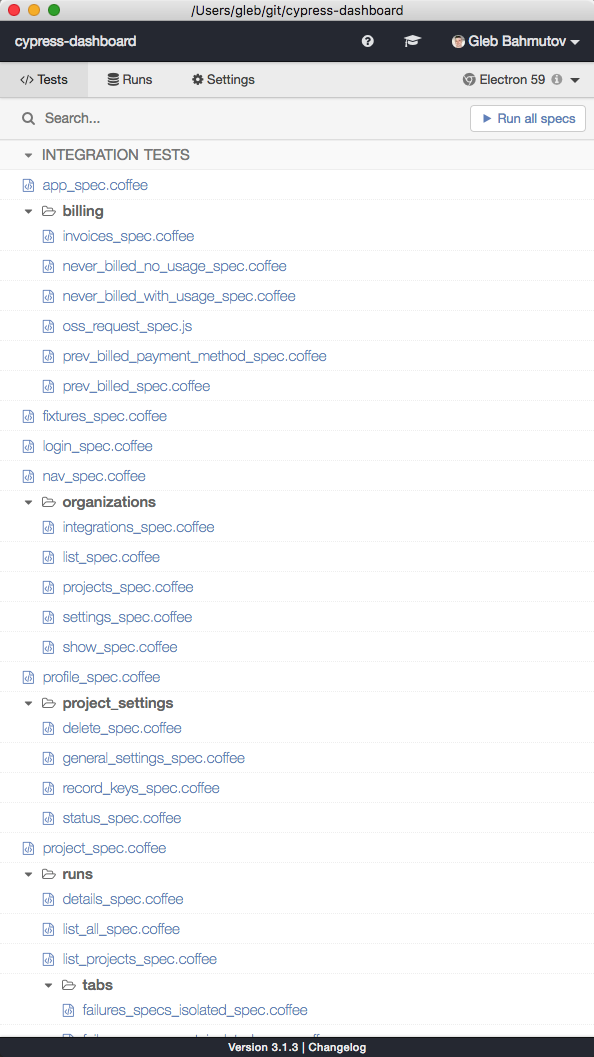
Task: Click the info icon beside Electron 59
Action: [x=557, y=80]
